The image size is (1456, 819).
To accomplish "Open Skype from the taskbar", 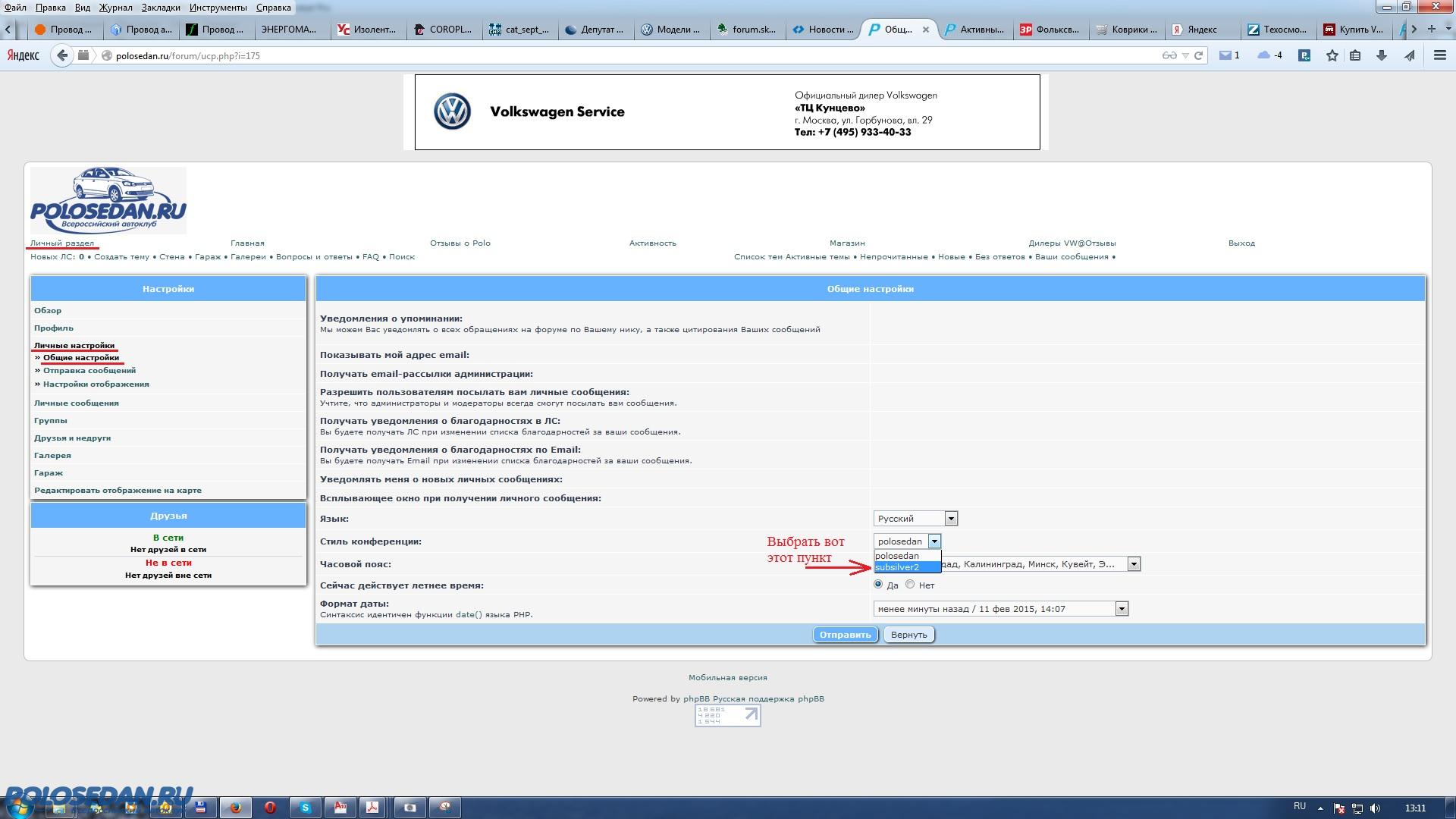I will [x=305, y=808].
